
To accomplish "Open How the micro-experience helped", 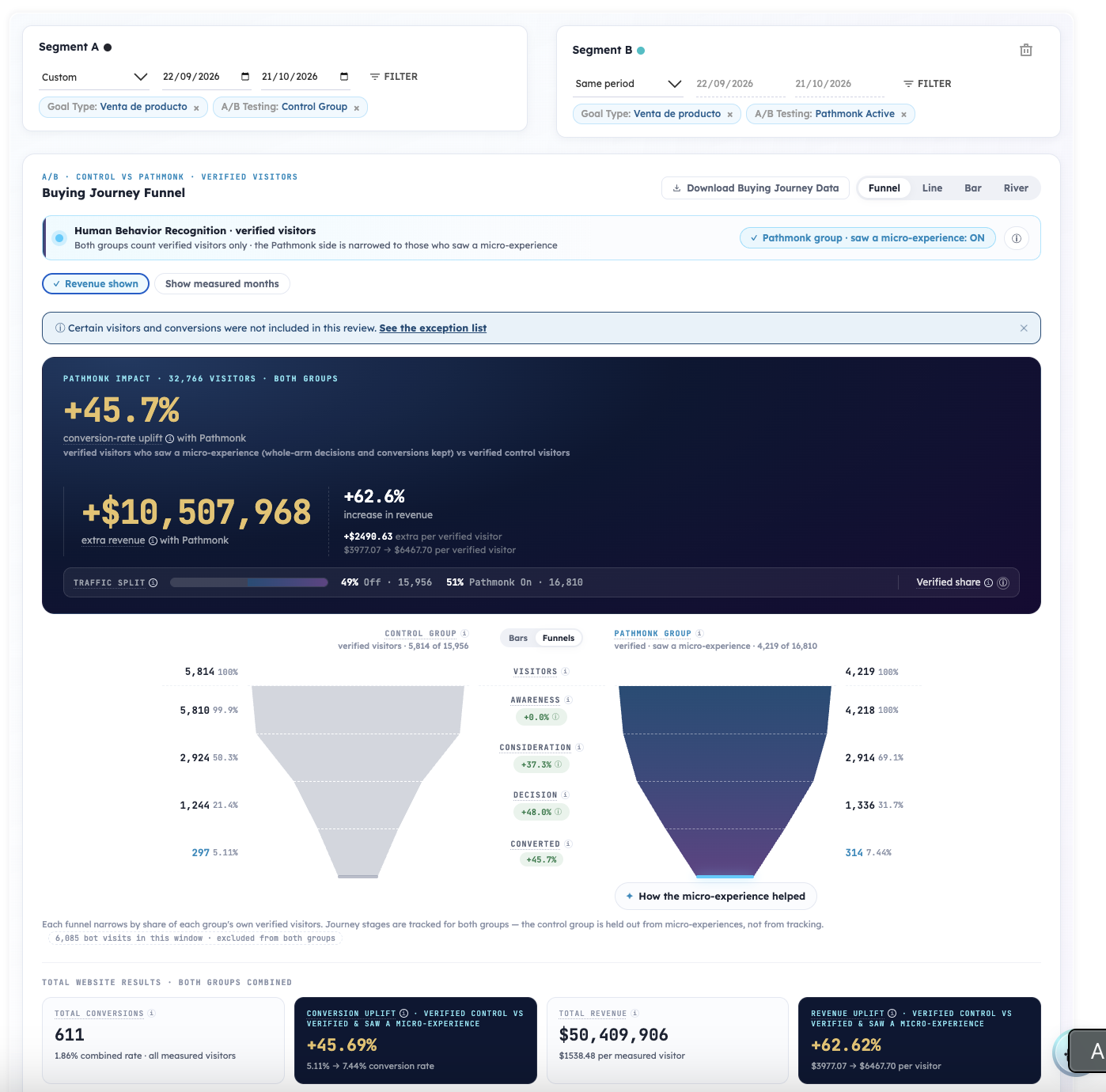I will point(715,897).
